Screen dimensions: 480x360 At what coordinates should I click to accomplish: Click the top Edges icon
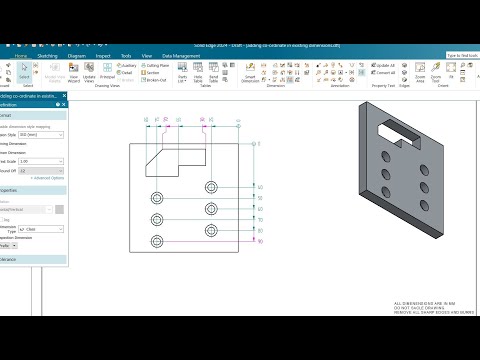coord(404,65)
